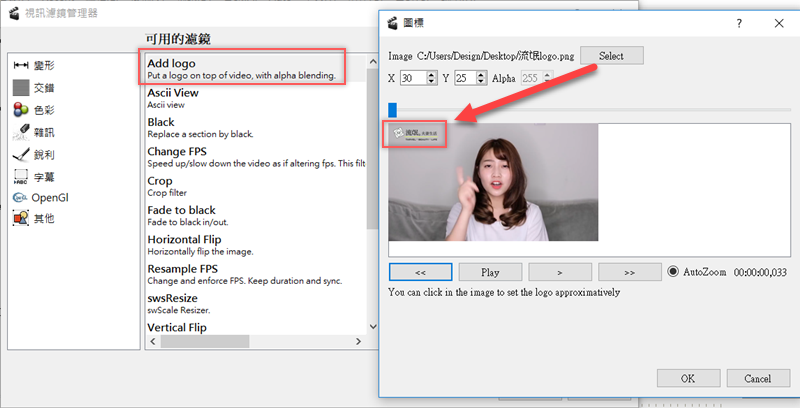Choose the Resample FPS filter
The height and width of the screenshot is (408, 800).
(x=256, y=274)
